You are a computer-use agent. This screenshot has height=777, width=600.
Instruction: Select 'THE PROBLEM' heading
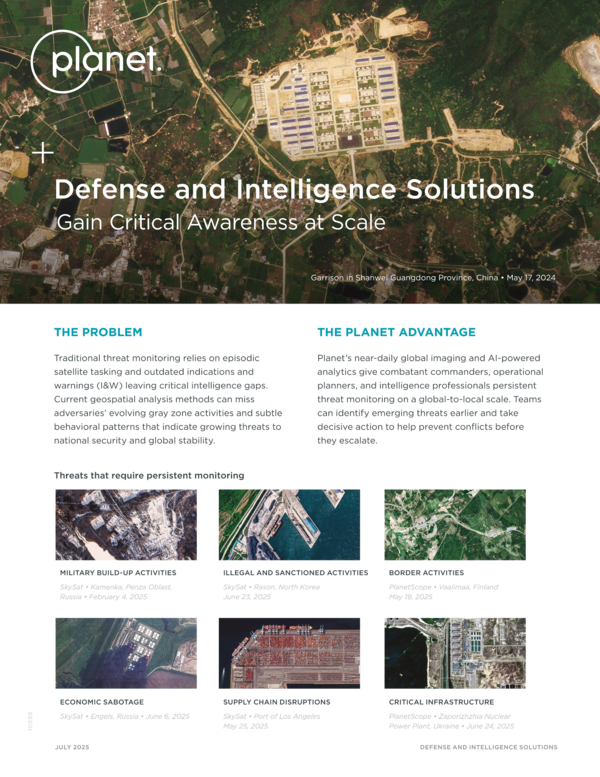click(98, 332)
